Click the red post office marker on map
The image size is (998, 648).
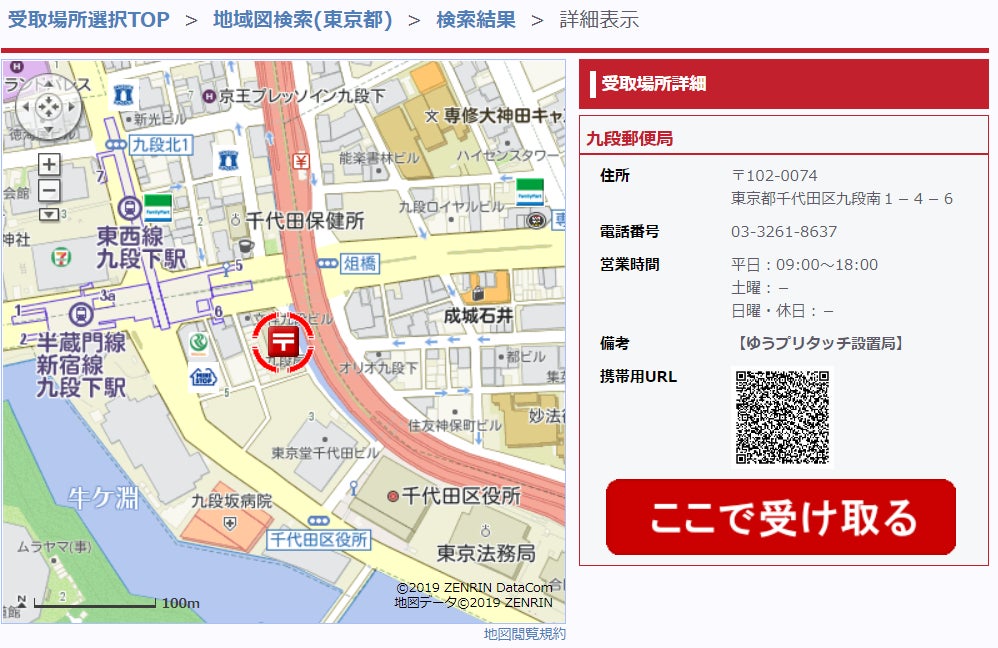283,342
